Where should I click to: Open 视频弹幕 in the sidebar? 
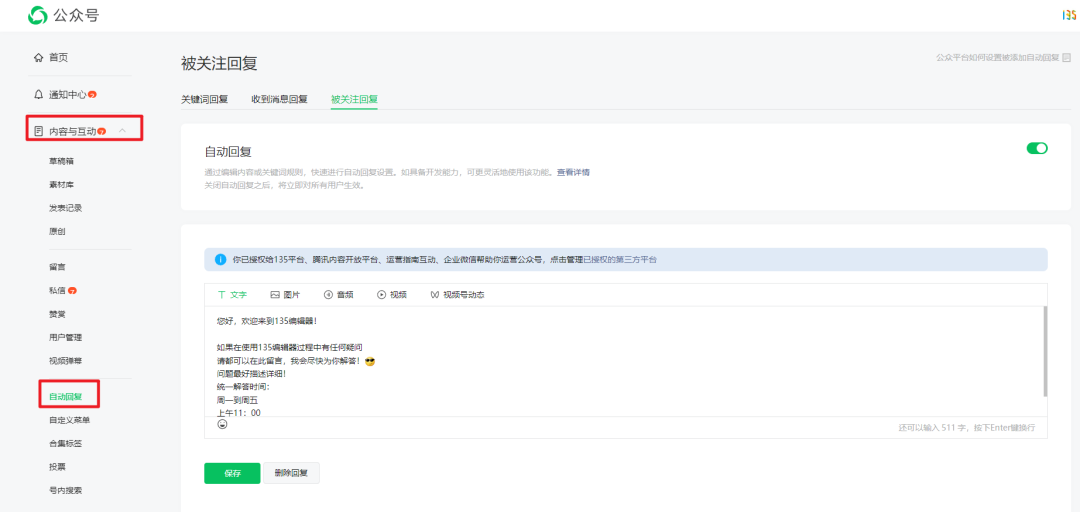pyautogui.click(x=65, y=361)
